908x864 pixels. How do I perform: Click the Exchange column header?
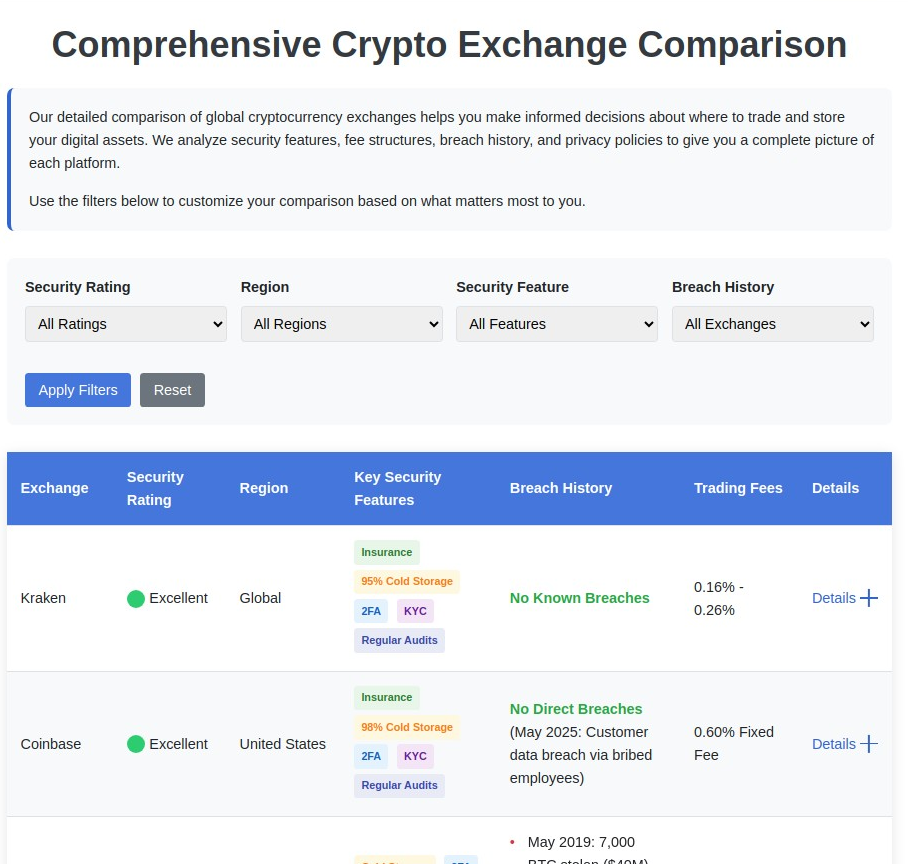tap(55, 488)
